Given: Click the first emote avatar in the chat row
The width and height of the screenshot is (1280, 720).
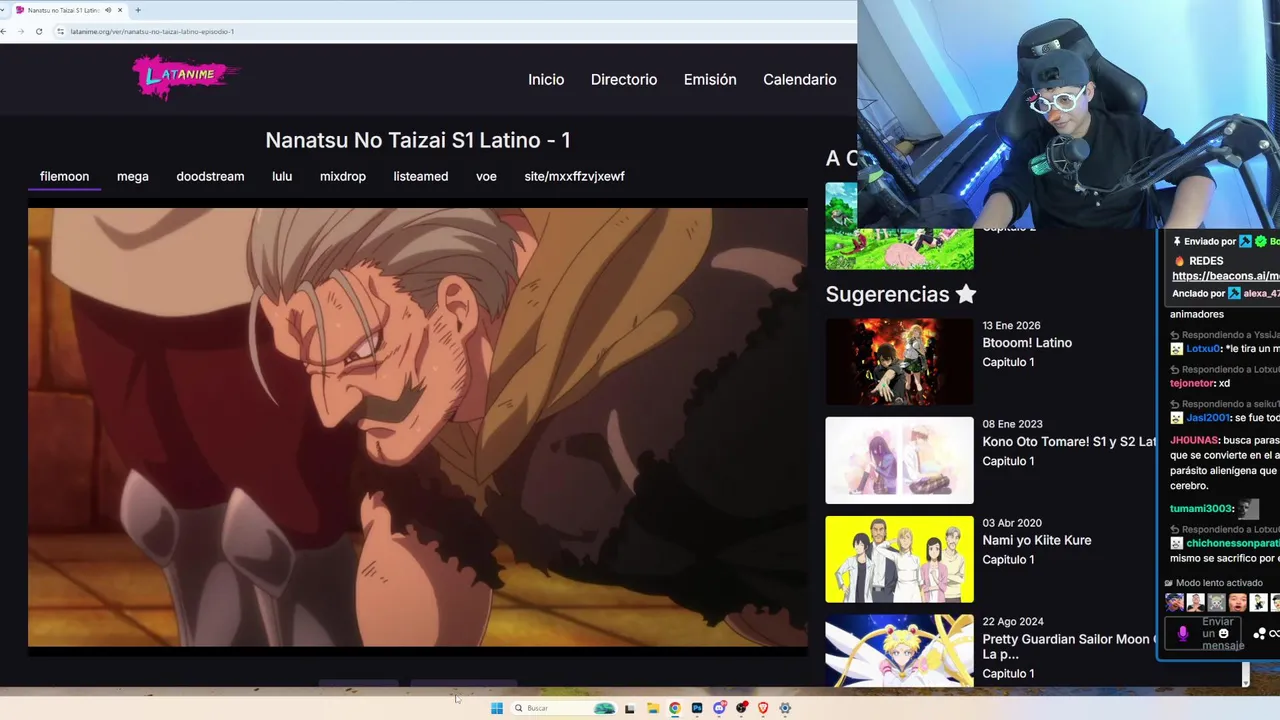Looking at the screenshot, I should coord(1174,602).
